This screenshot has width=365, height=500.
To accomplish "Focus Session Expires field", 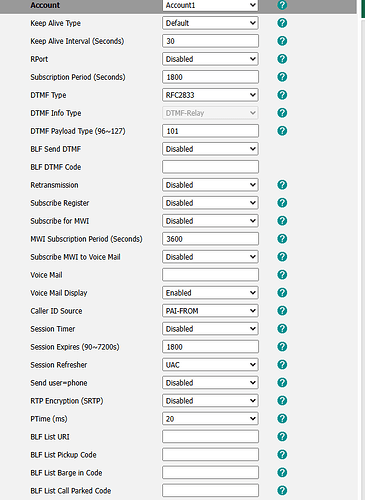I will [x=210, y=347].
